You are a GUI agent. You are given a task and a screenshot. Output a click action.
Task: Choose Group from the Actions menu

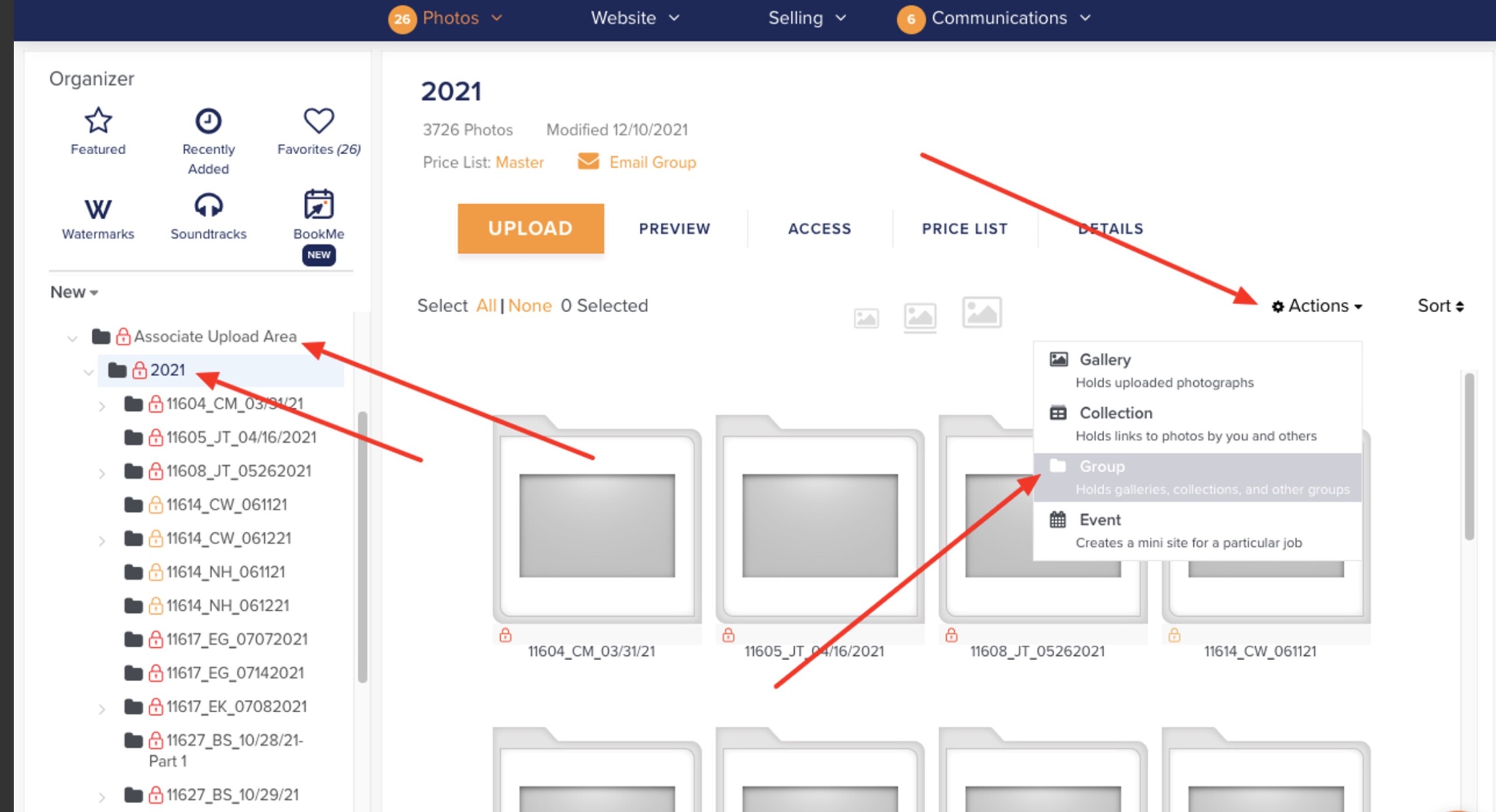tap(1197, 477)
